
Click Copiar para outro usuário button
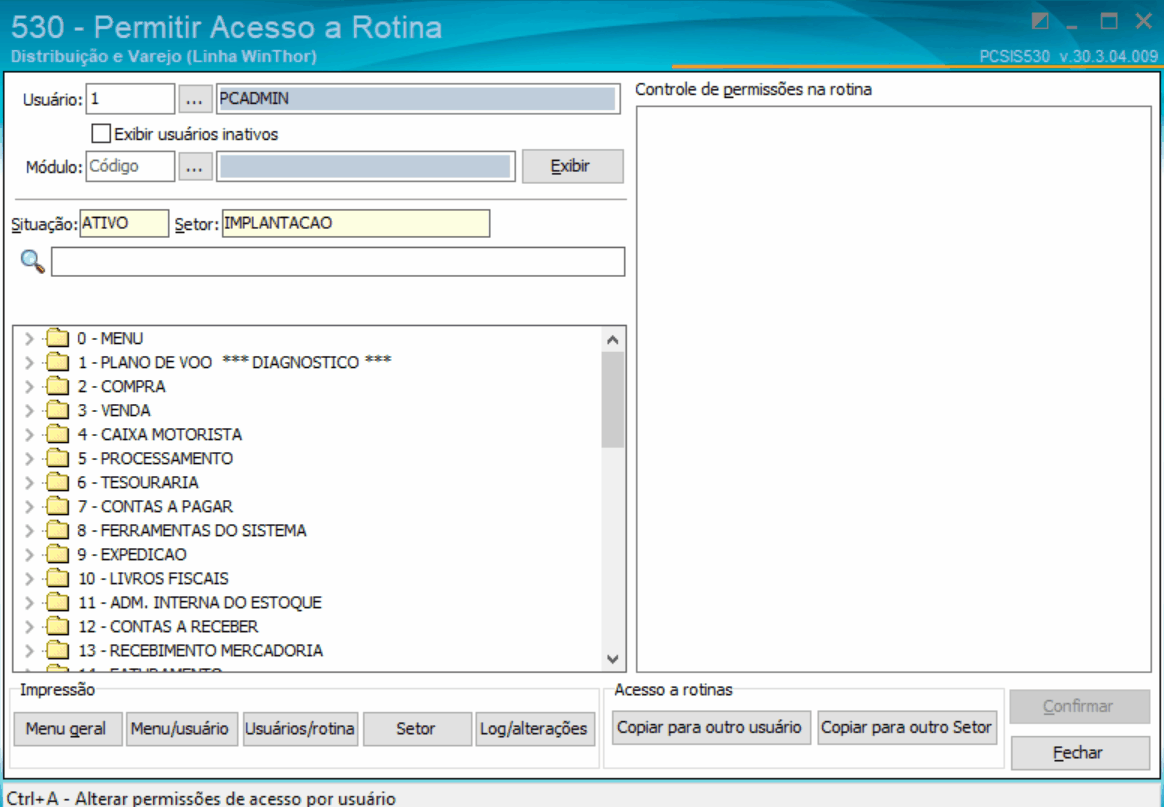click(x=709, y=728)
